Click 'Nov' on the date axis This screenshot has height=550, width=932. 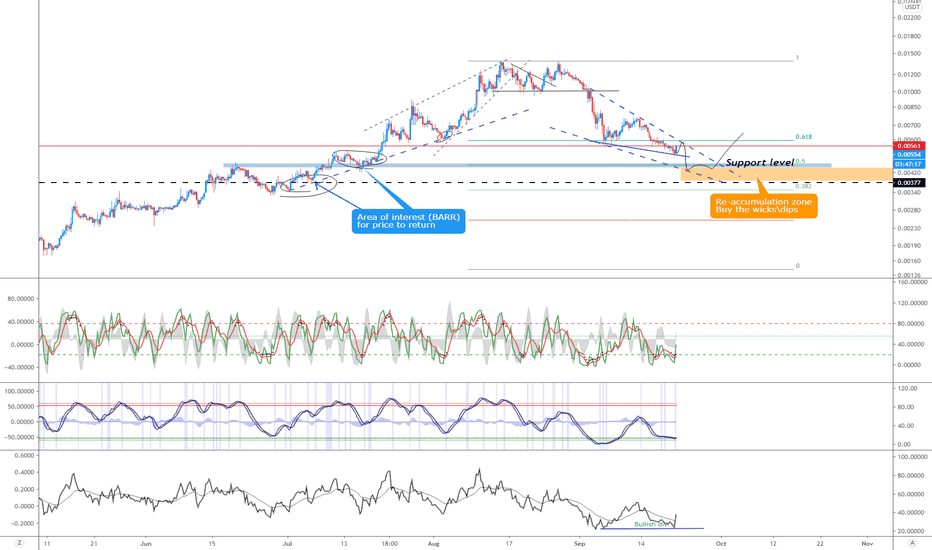(867, 543)
